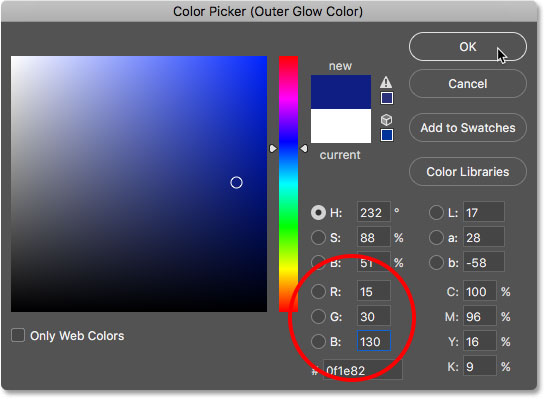545x399 pixels.
Task: Click the circular color field marker
Action: click(236, 182)
